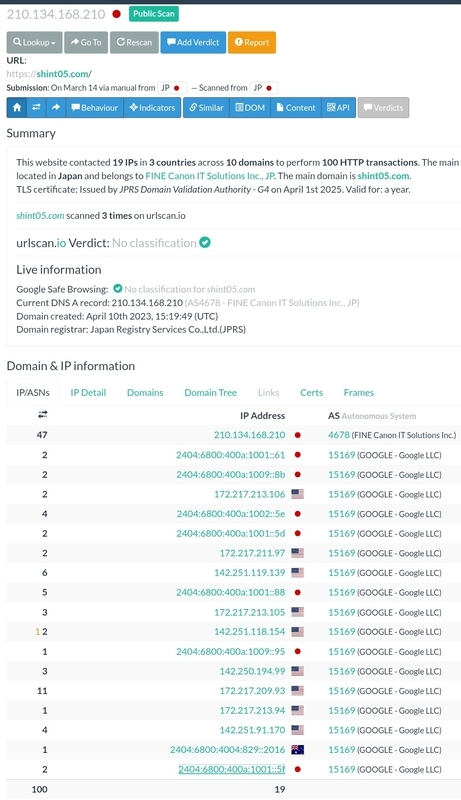
Task: Open the Domain Tree tab
Action: click(211, 392)
